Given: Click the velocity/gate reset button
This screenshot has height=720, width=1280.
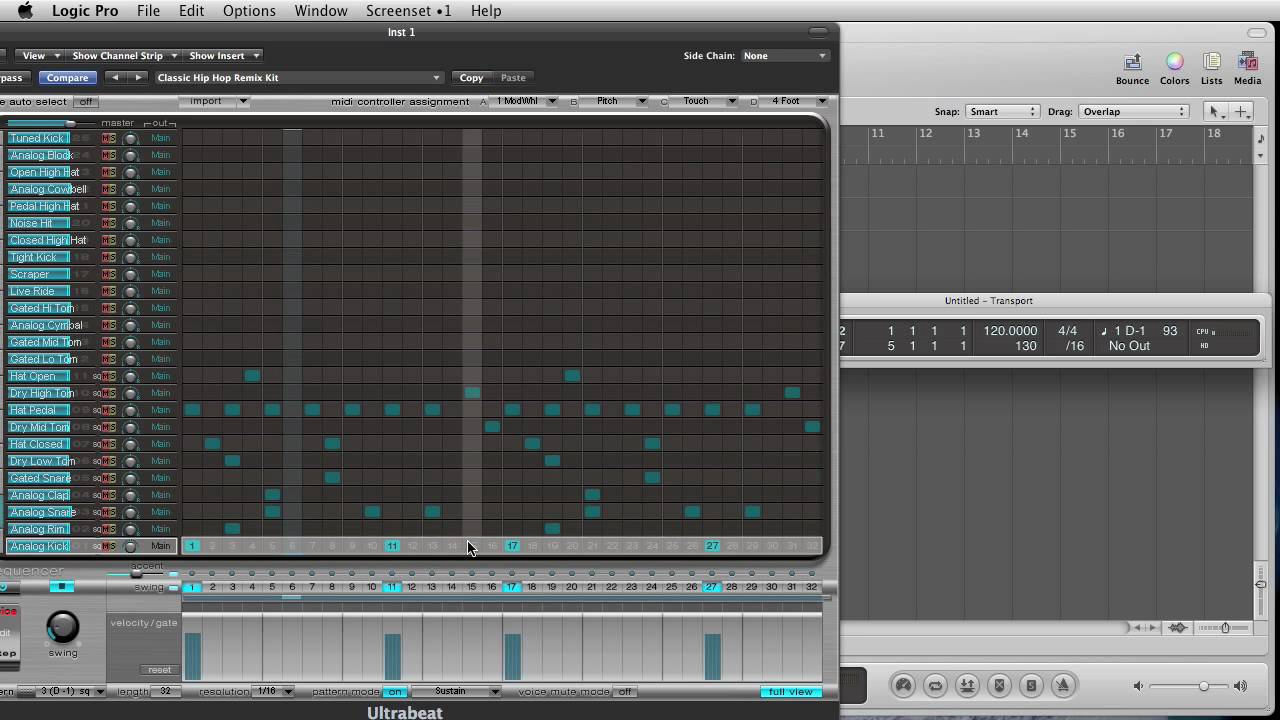Looking at the screenshot, I should pos(159,670).
